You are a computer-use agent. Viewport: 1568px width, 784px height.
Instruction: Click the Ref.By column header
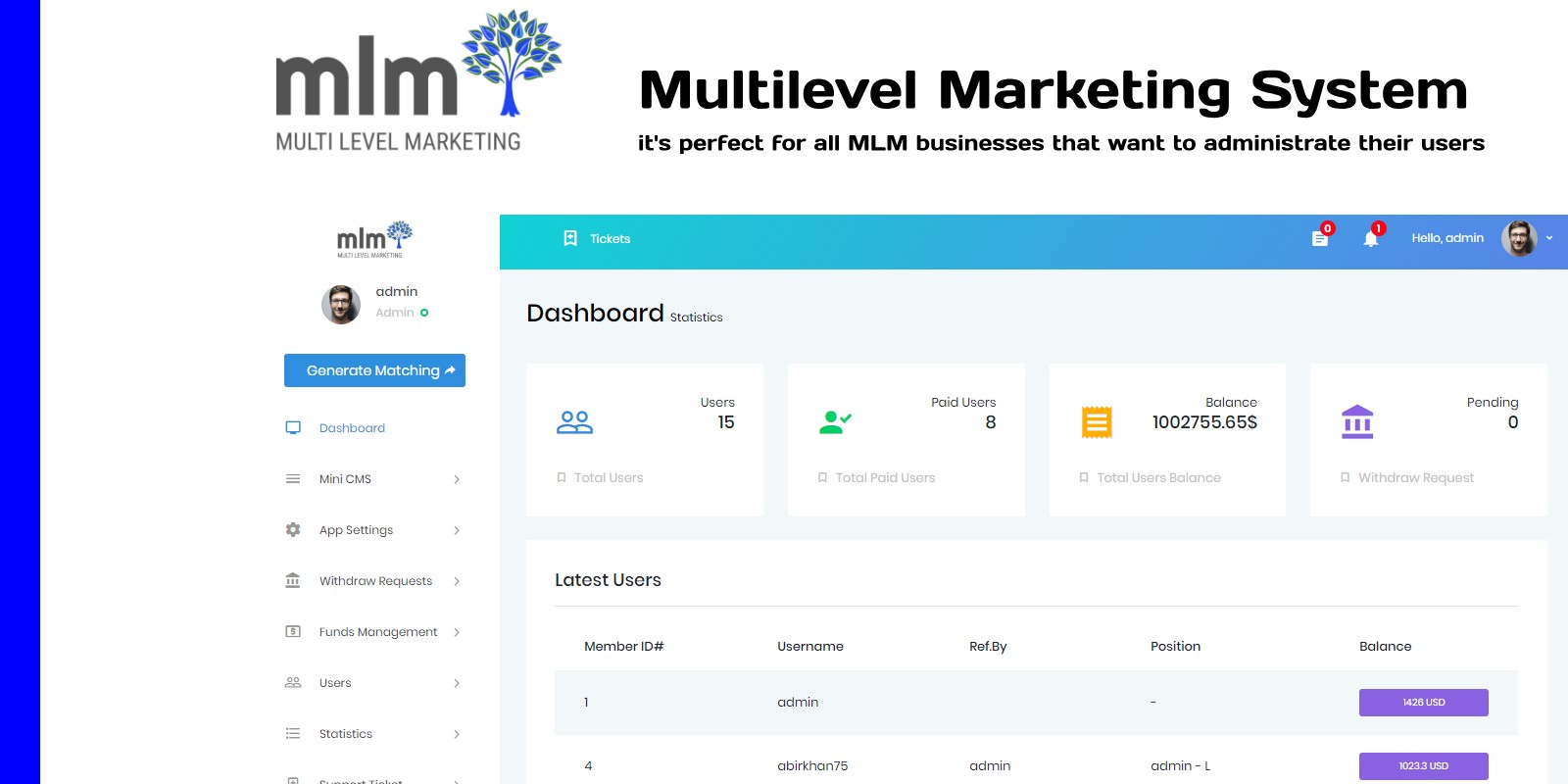point(988,647)
